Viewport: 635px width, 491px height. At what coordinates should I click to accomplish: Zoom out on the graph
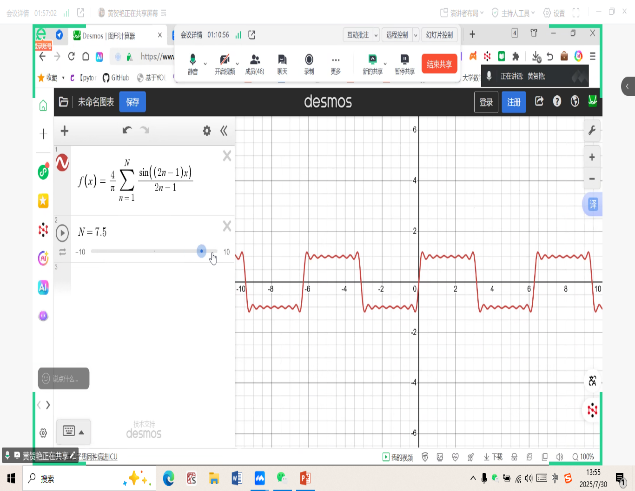[592, 178]
